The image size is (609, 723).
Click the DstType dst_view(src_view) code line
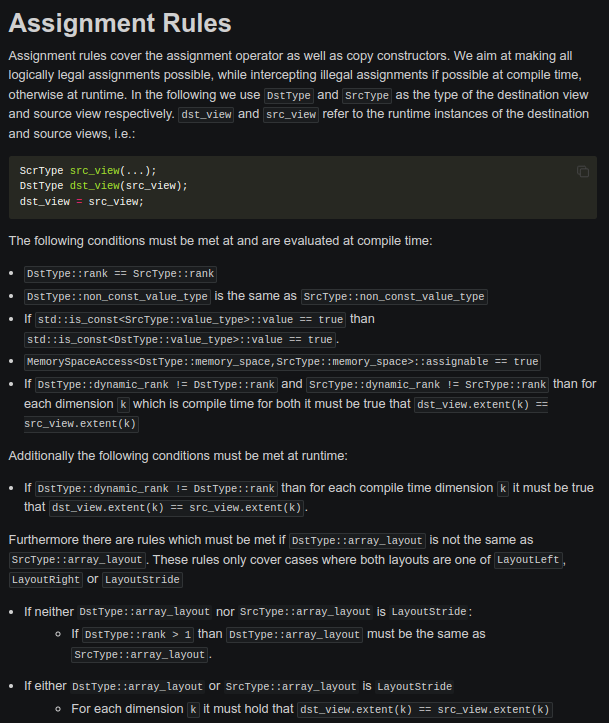(104, 186)
